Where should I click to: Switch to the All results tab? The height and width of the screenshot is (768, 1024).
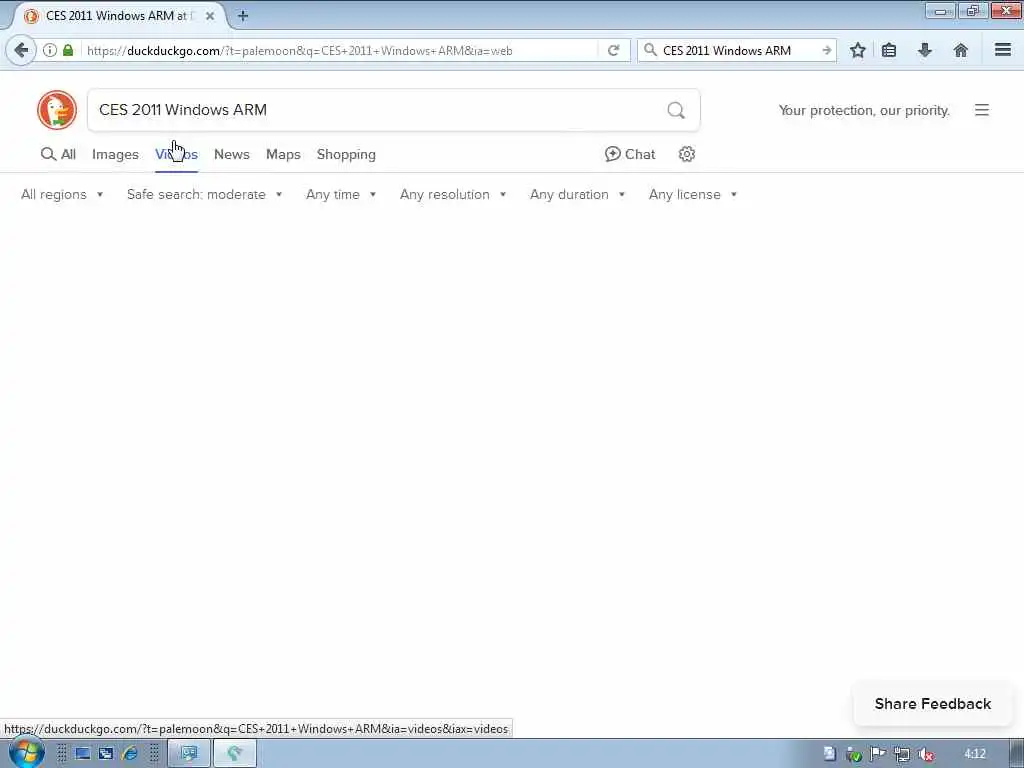58,154
